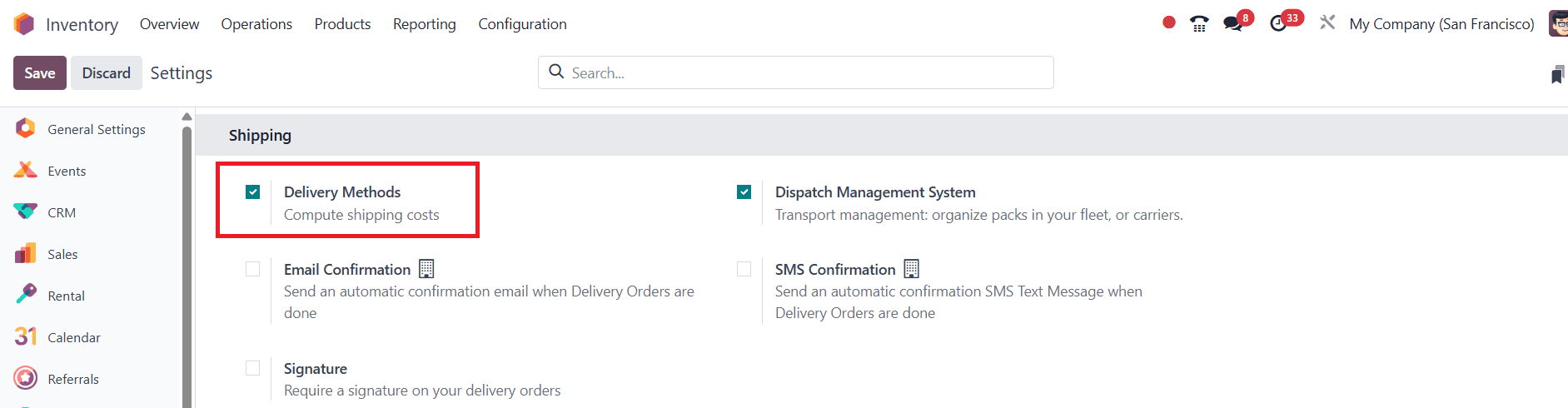Open the Operations menu
1568x408 pixels.
tap(256, 24)
